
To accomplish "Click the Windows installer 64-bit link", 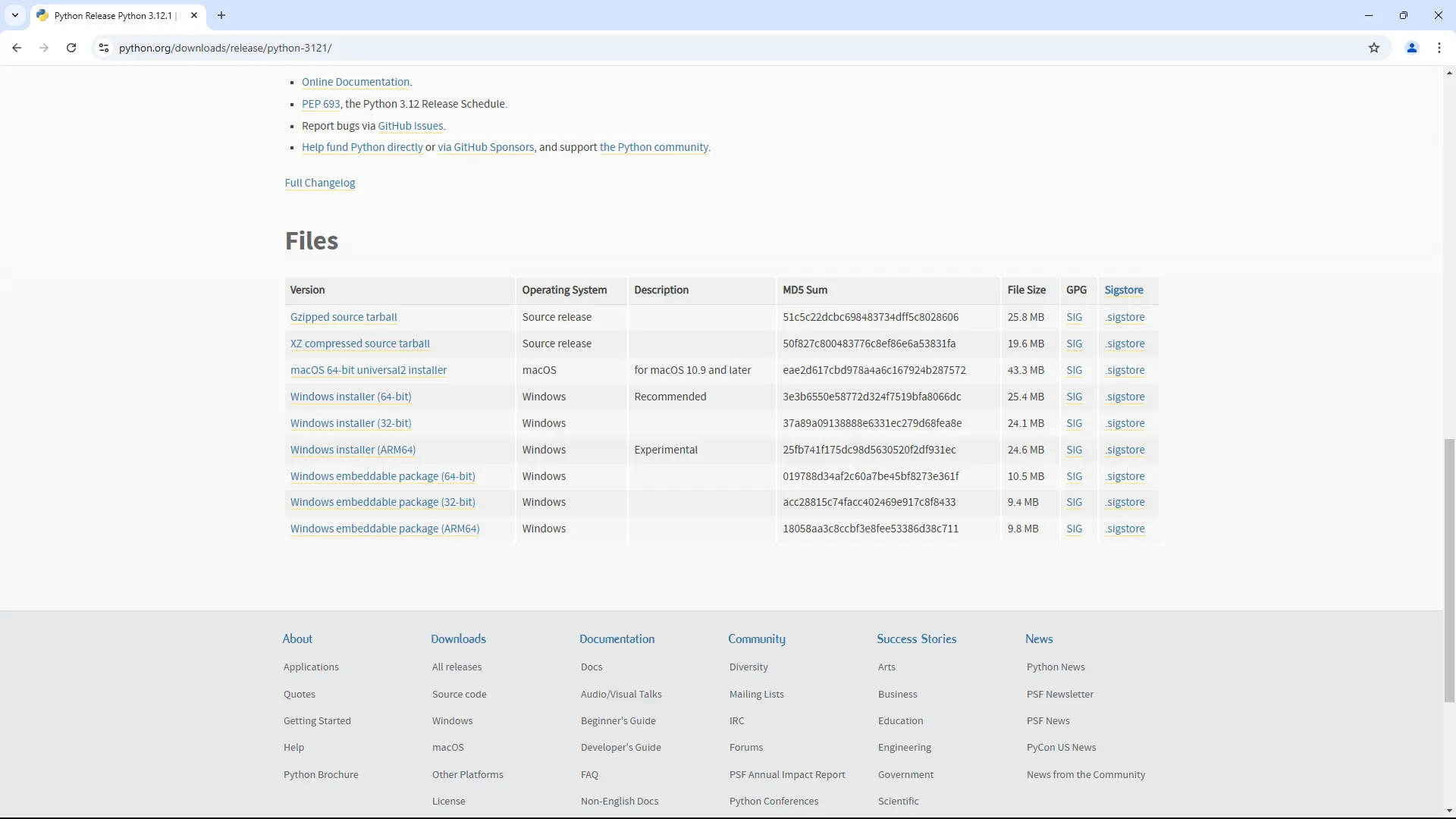I will click(x=350, y=396).
